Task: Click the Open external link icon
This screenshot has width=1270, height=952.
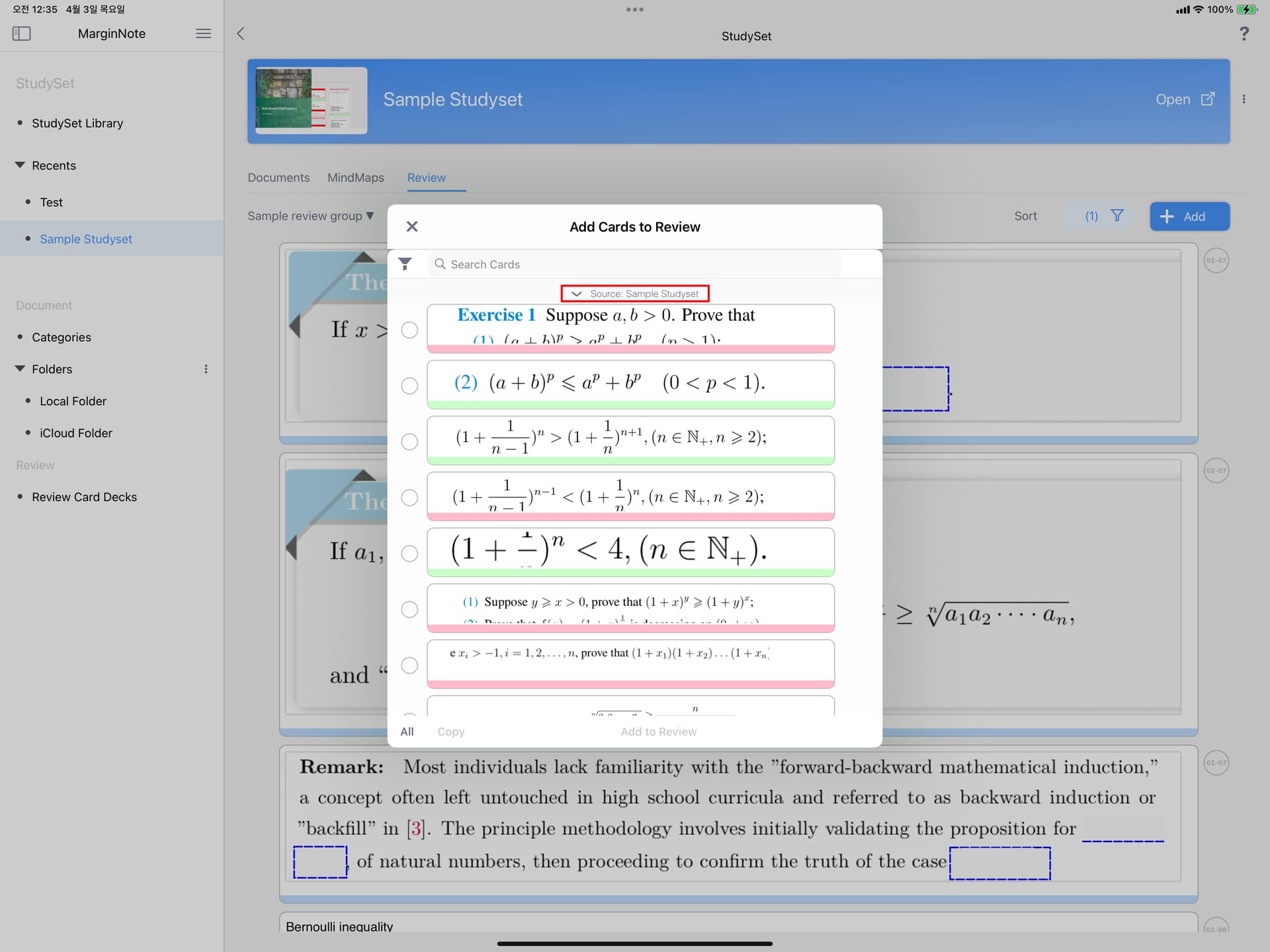Action: 1208,99
